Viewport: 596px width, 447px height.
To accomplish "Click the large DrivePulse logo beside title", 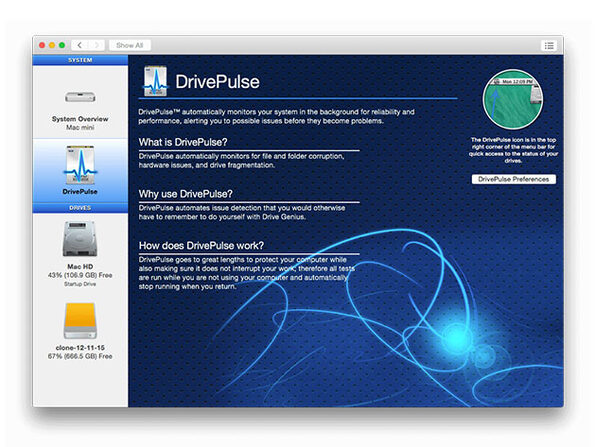I will (x=155, y=81).
